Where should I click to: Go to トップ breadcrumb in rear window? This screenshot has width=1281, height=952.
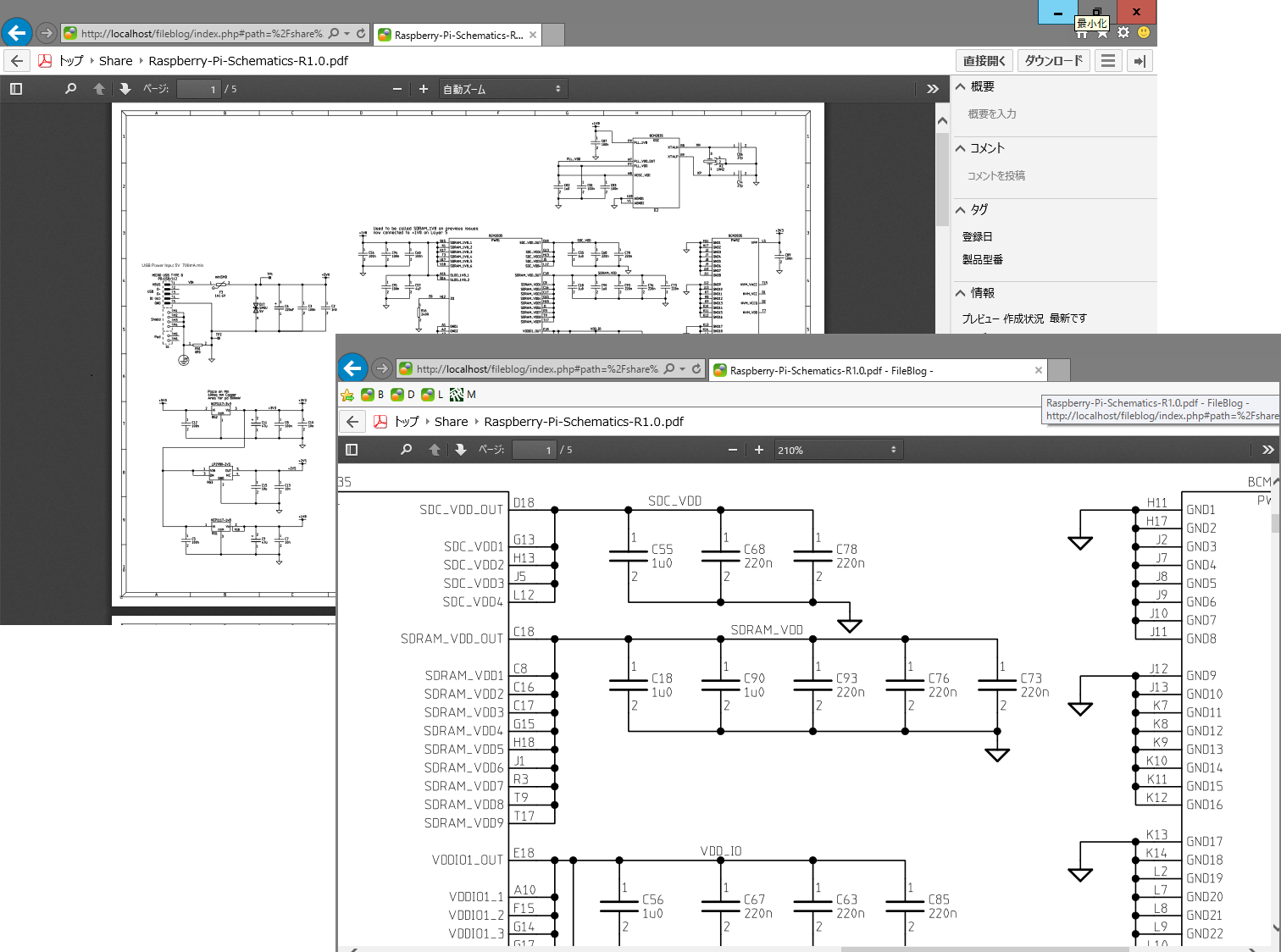tap(71, 60)
